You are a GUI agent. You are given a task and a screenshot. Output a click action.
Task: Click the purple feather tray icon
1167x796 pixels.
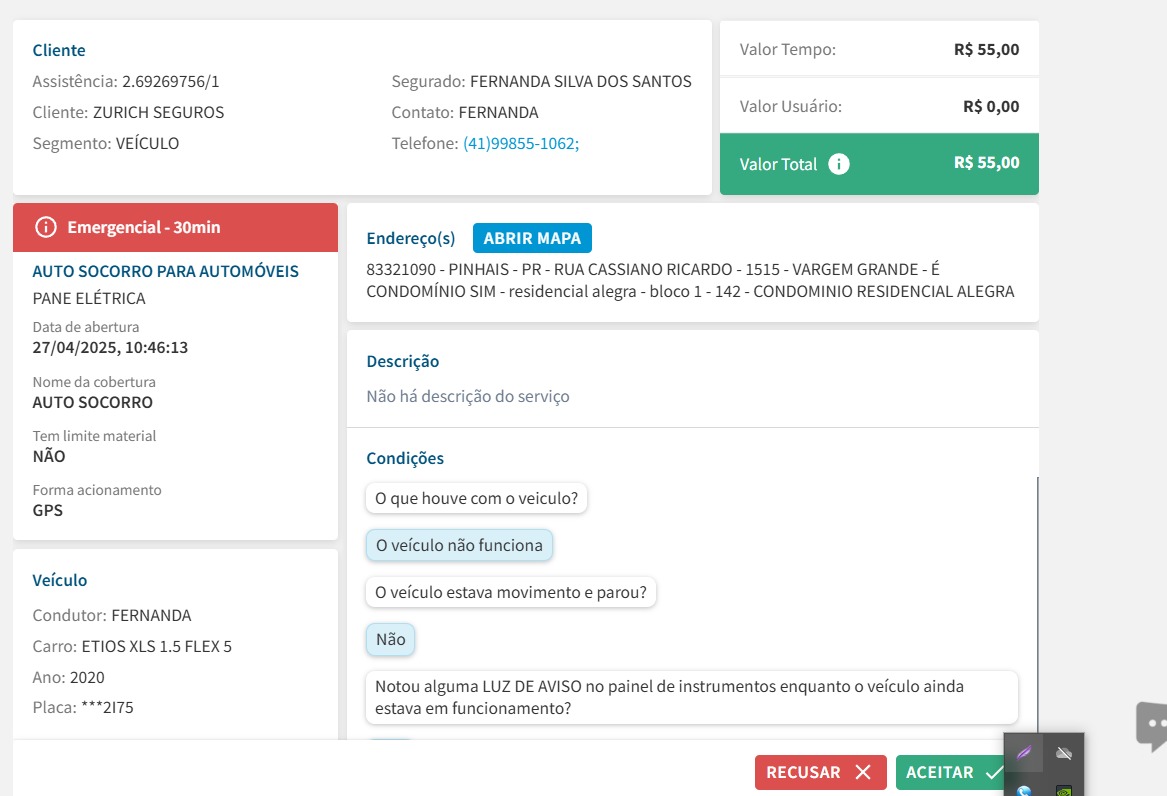click(1024, 753)
